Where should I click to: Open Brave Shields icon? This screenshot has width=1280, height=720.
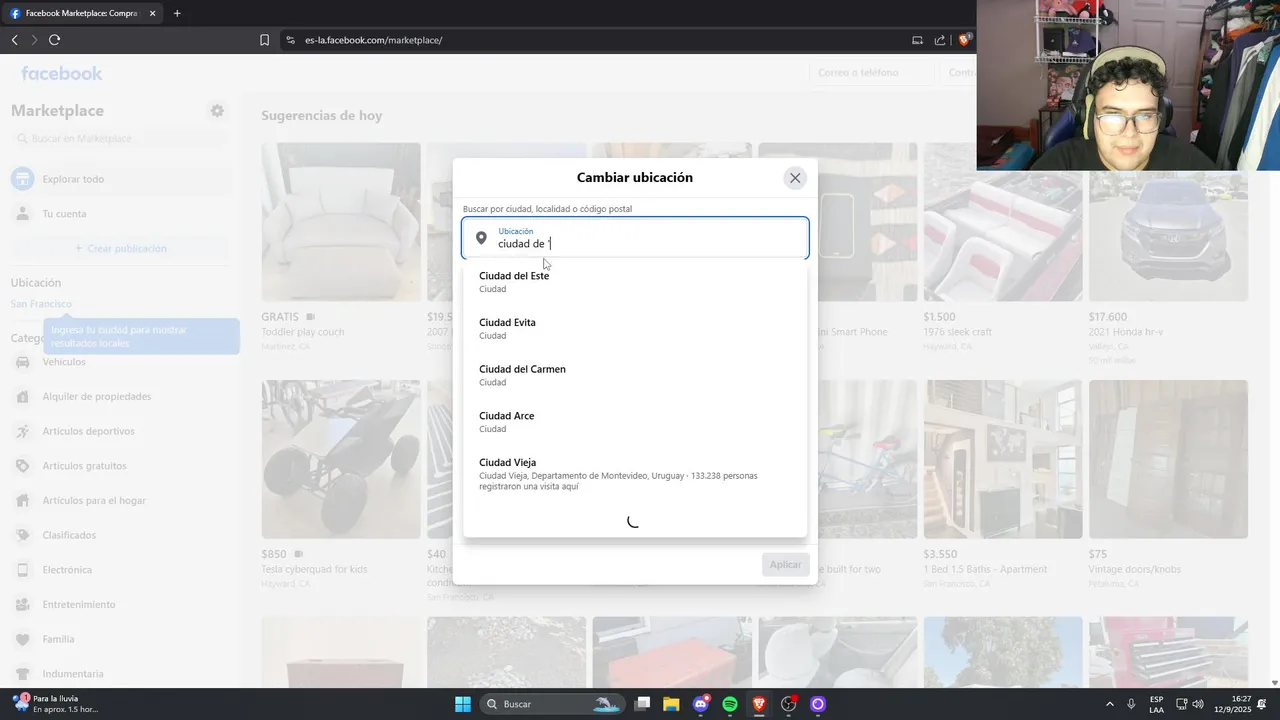point(964,40)
